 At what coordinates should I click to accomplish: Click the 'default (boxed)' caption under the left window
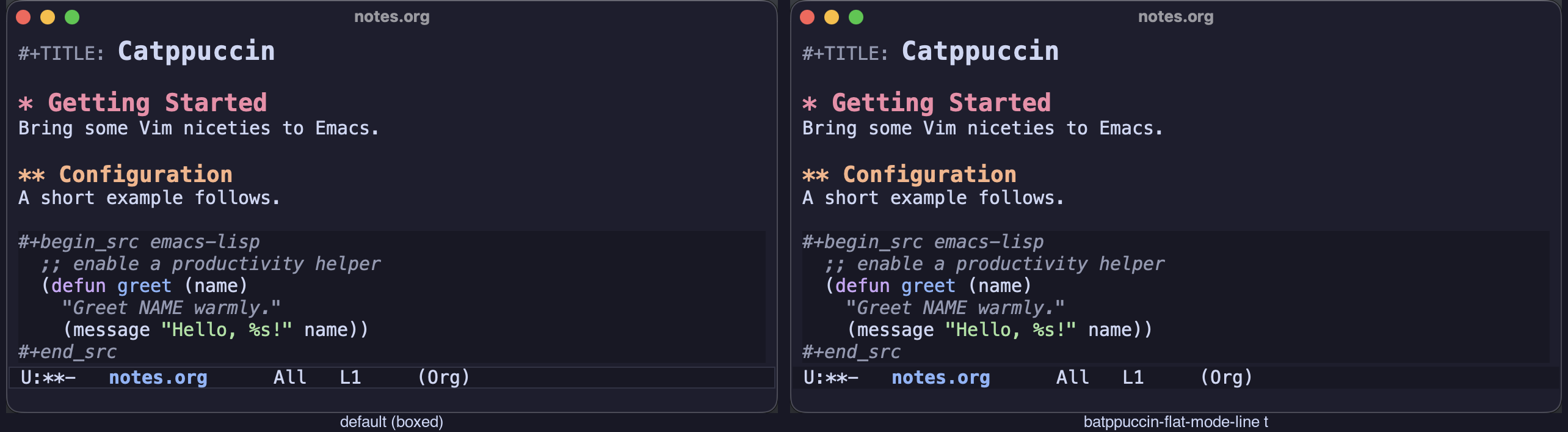[x=391, y=422]
